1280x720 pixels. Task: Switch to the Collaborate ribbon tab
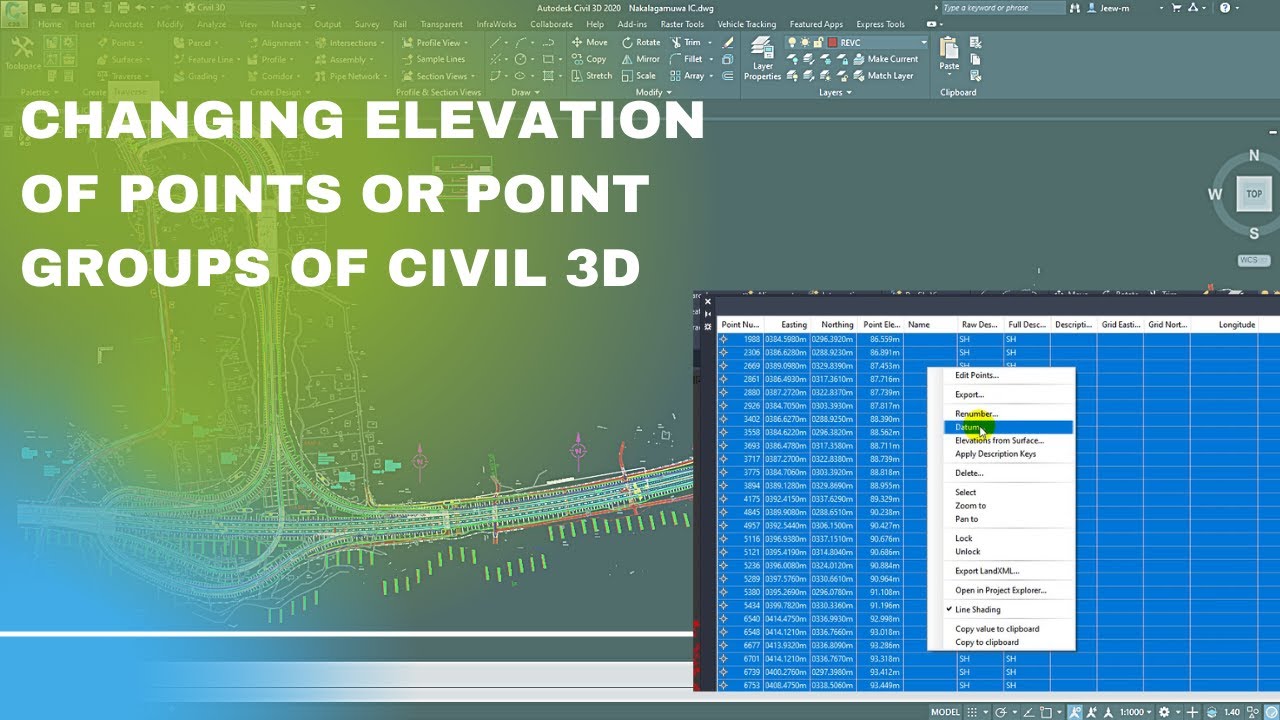pos(551,24)
